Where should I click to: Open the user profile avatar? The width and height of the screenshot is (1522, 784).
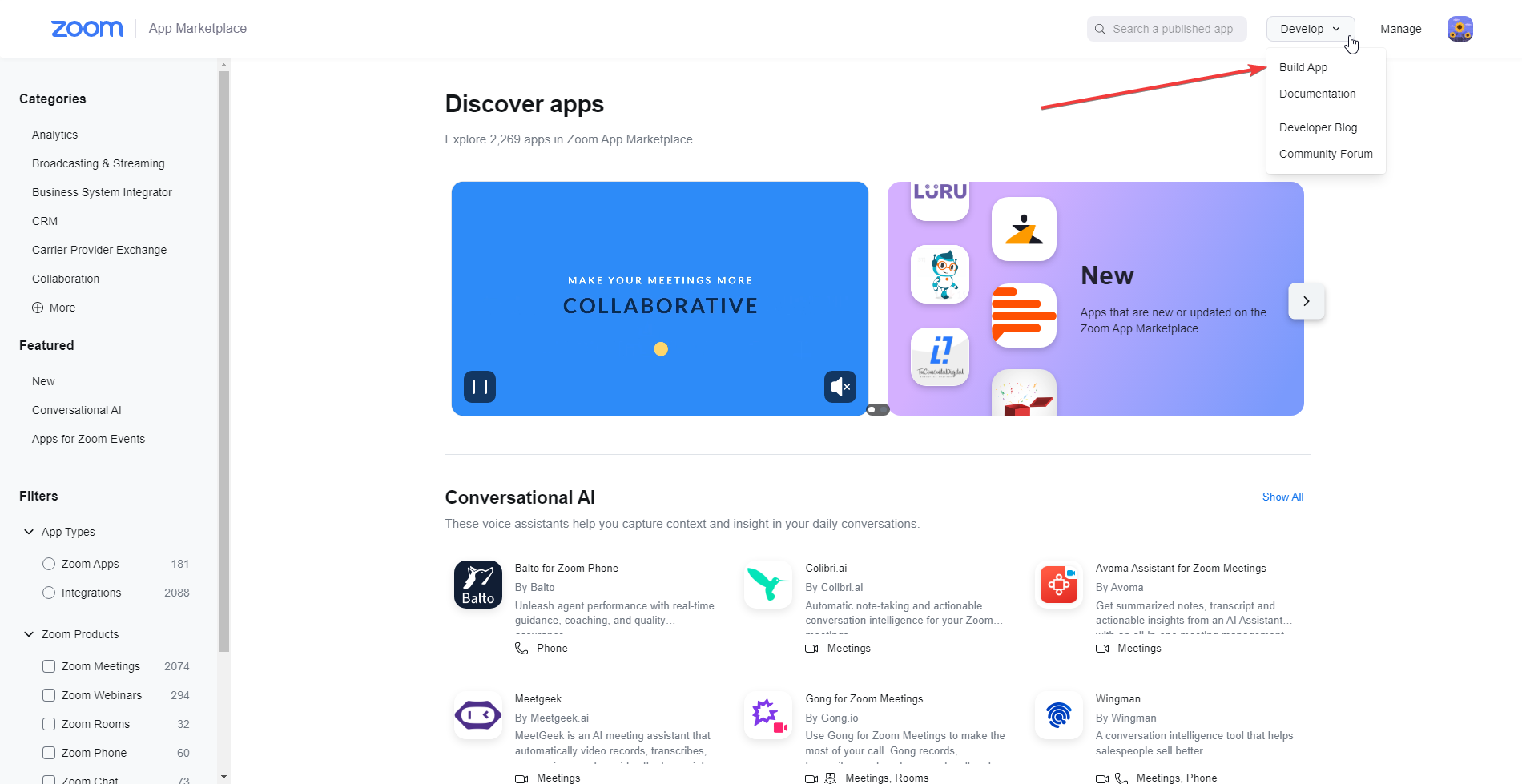pos(1460,29)
